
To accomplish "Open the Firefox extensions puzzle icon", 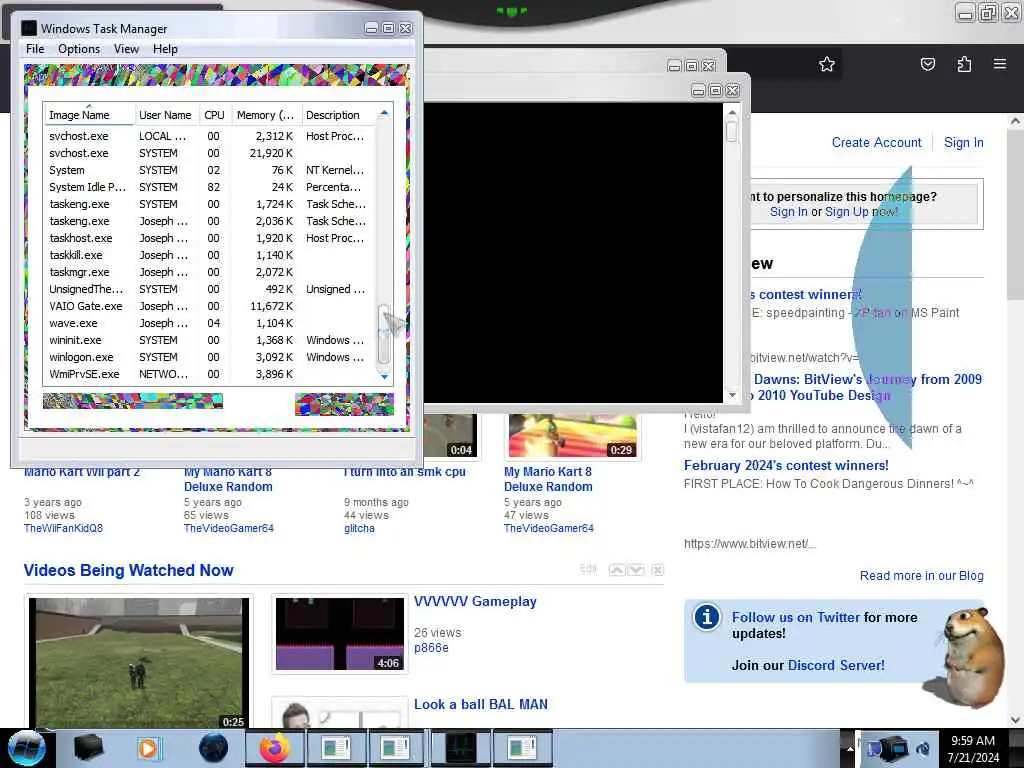I will 964,64.
